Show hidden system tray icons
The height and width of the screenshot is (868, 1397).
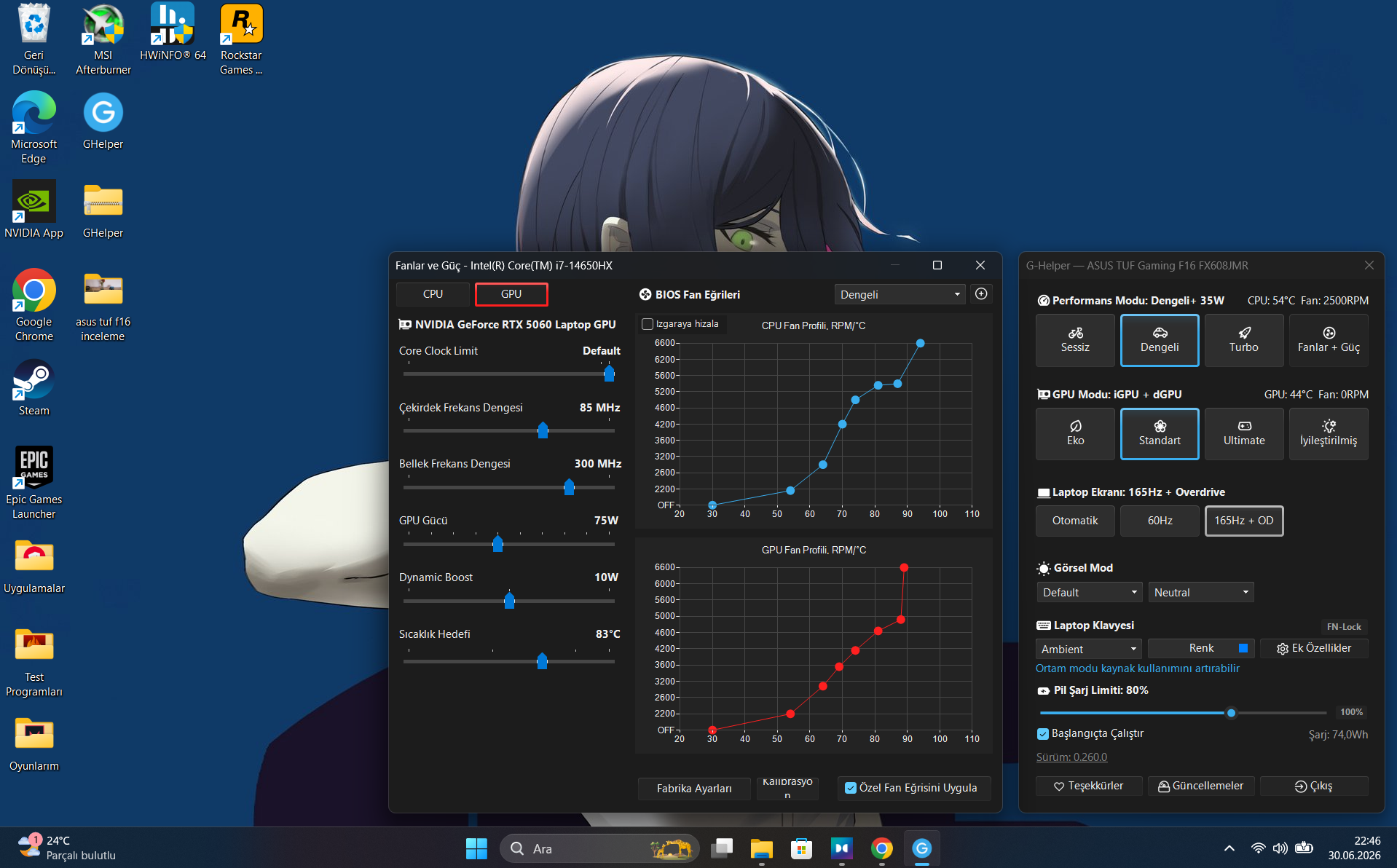coord(1229,848)
